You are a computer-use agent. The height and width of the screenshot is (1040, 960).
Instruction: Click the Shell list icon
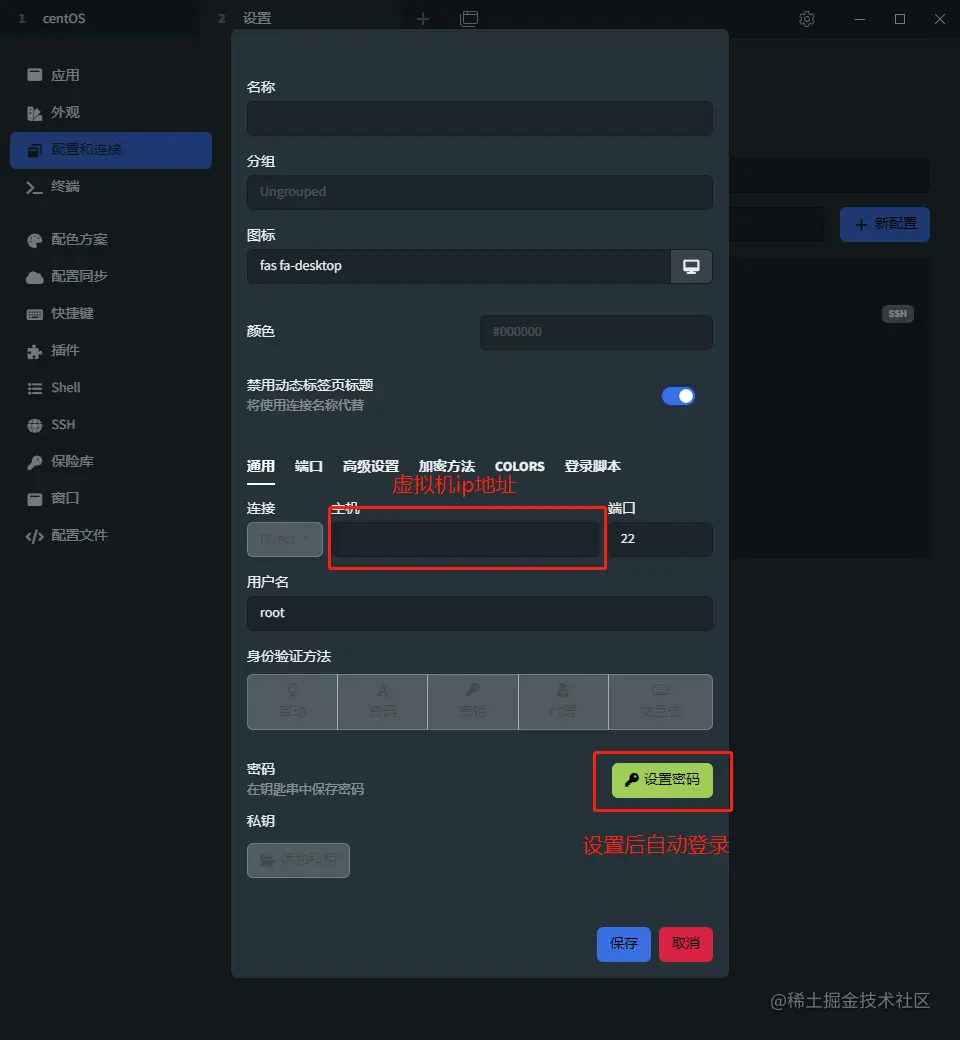[34, 389]
